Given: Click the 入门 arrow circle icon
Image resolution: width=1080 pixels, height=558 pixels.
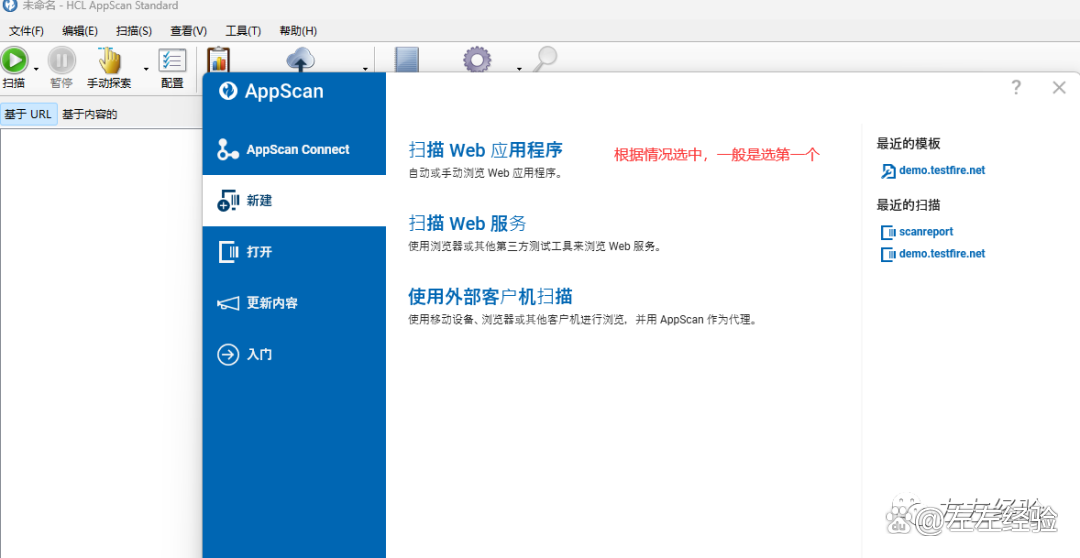Looking at the screenshot, I should pyautogui.click(x=228, y=354).
